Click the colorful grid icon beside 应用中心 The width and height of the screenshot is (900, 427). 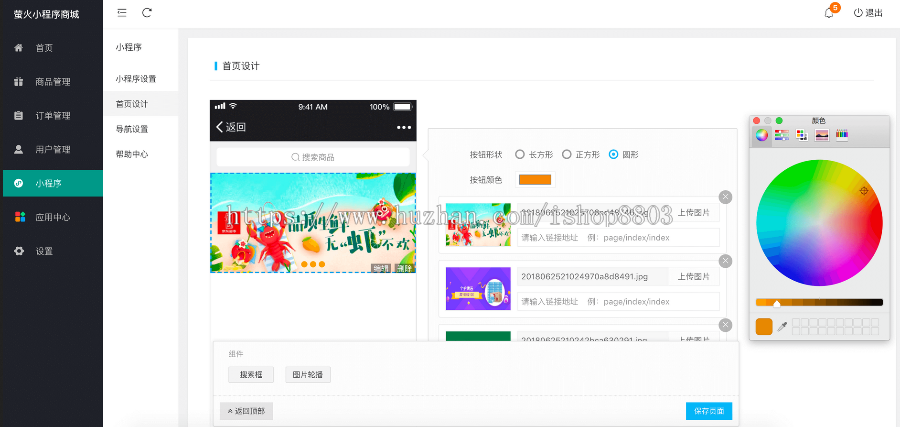[x=20, y=217]
